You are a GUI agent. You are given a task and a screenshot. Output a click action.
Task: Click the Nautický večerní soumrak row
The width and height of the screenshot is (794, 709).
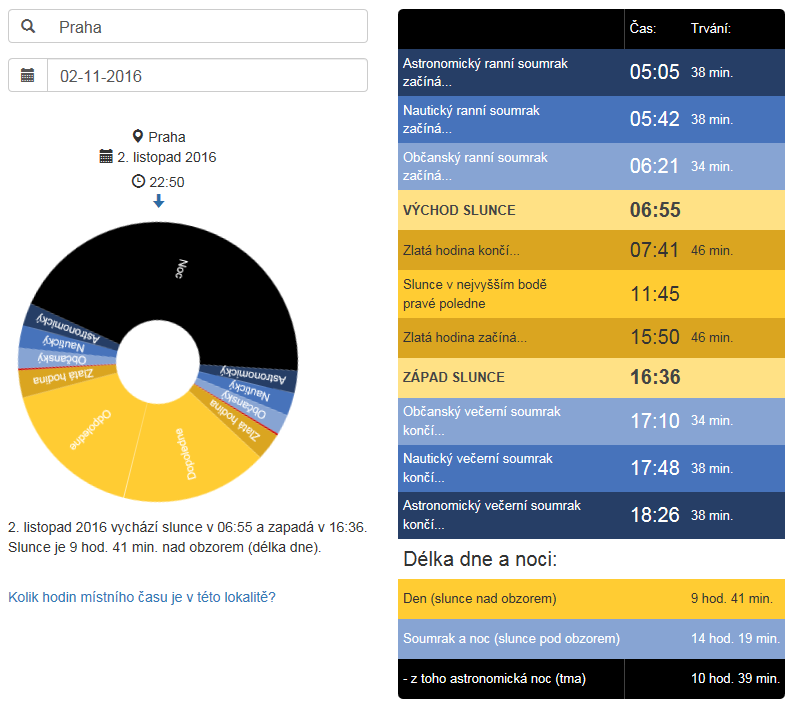tap(590, 468)
